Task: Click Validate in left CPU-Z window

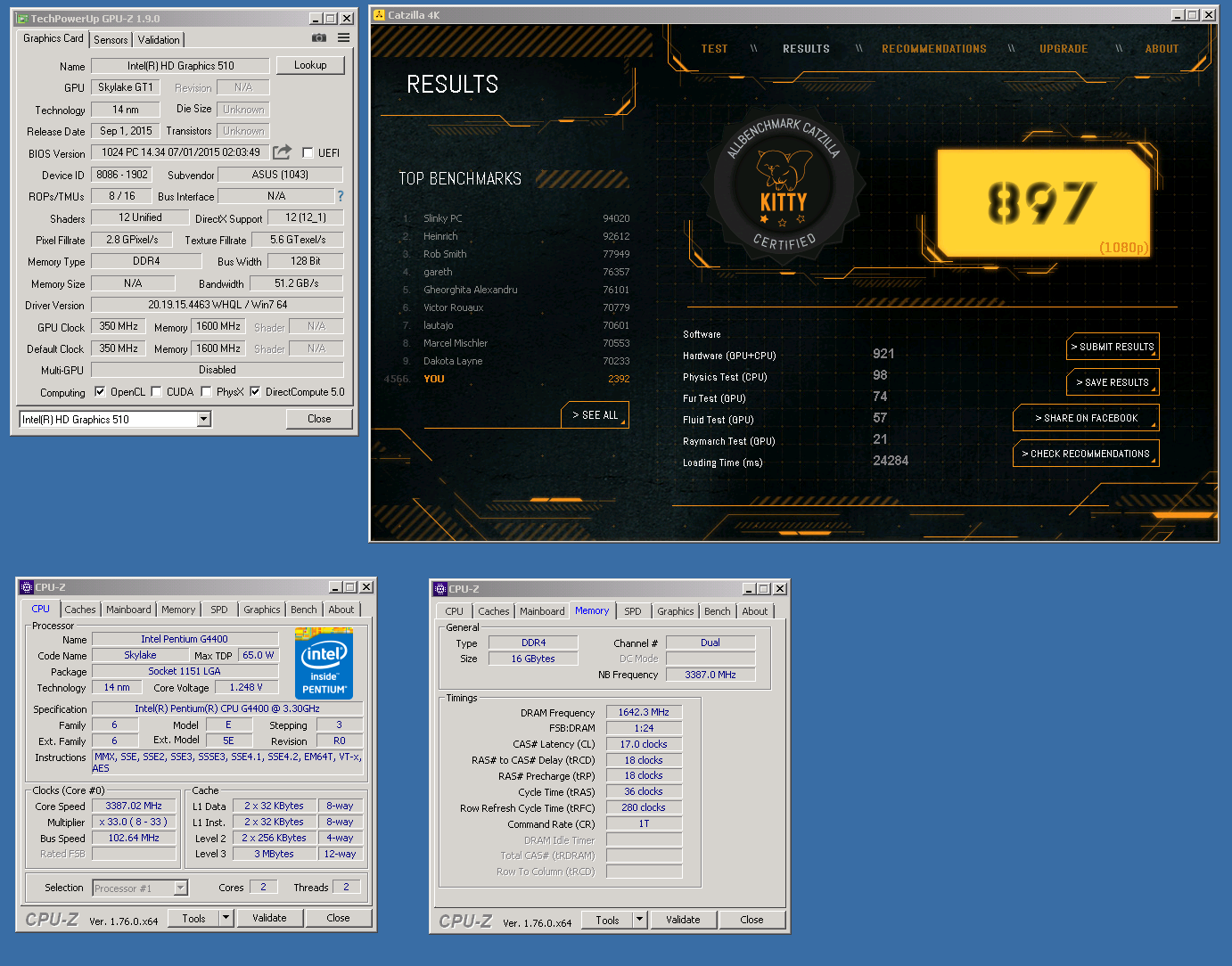Action: [270, 918]
